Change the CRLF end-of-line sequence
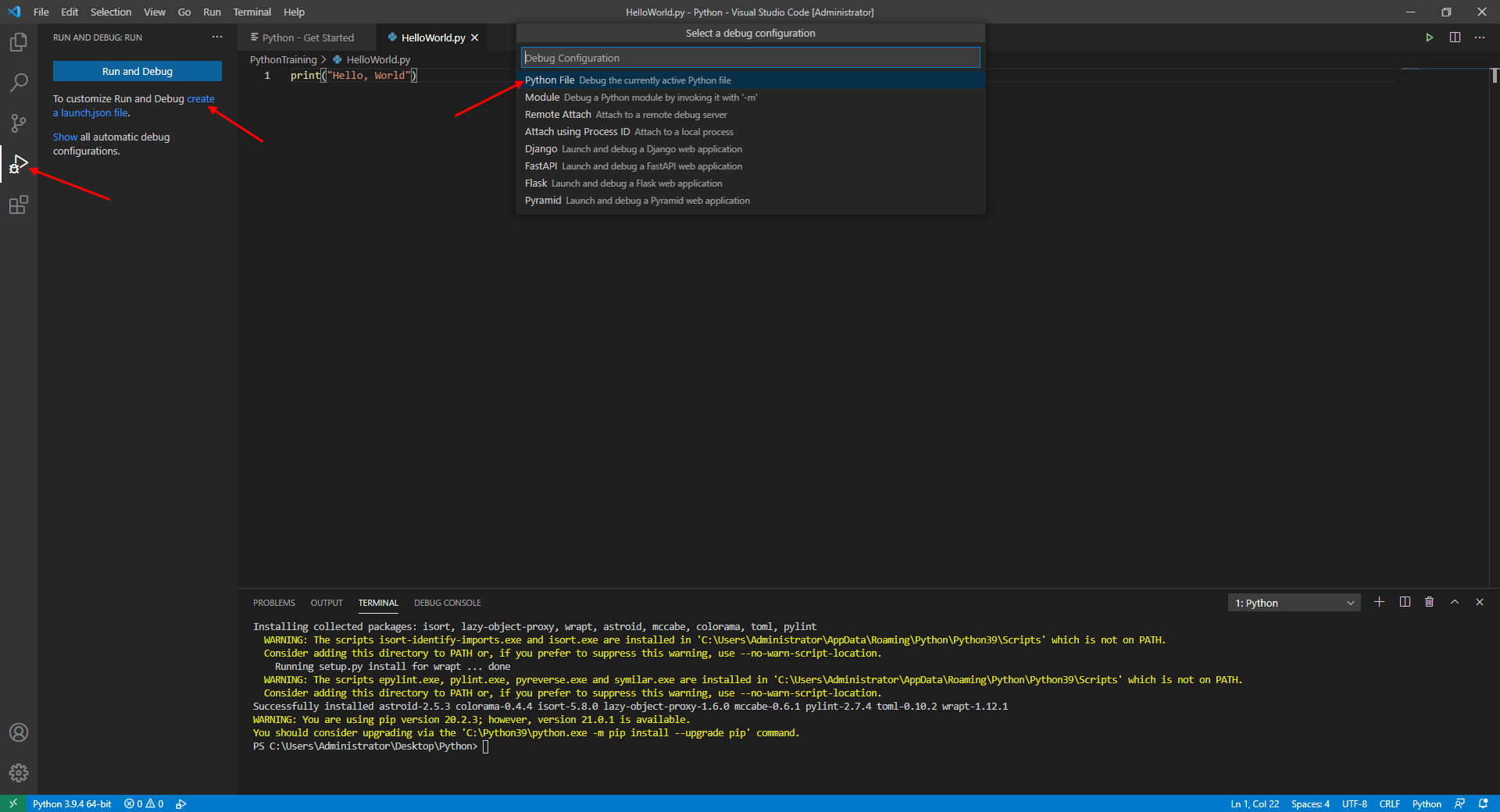This screenshot has width=1500, height=812. (1389, 803)
